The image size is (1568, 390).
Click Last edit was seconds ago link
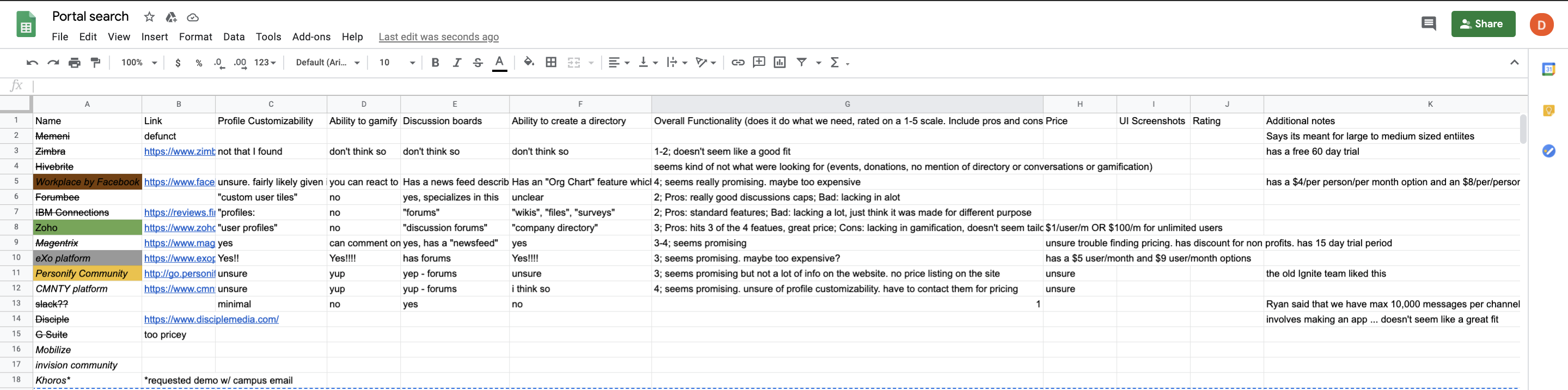438,37
